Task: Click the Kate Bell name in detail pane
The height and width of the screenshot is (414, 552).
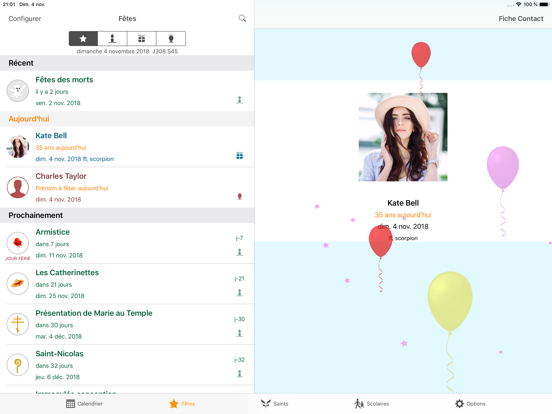Action: tap(403, 203)
